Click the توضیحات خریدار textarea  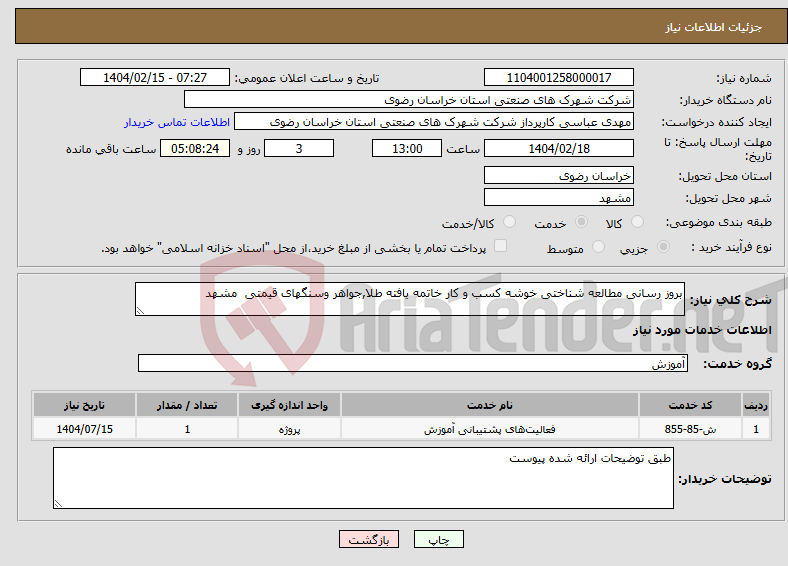point(363,478)
